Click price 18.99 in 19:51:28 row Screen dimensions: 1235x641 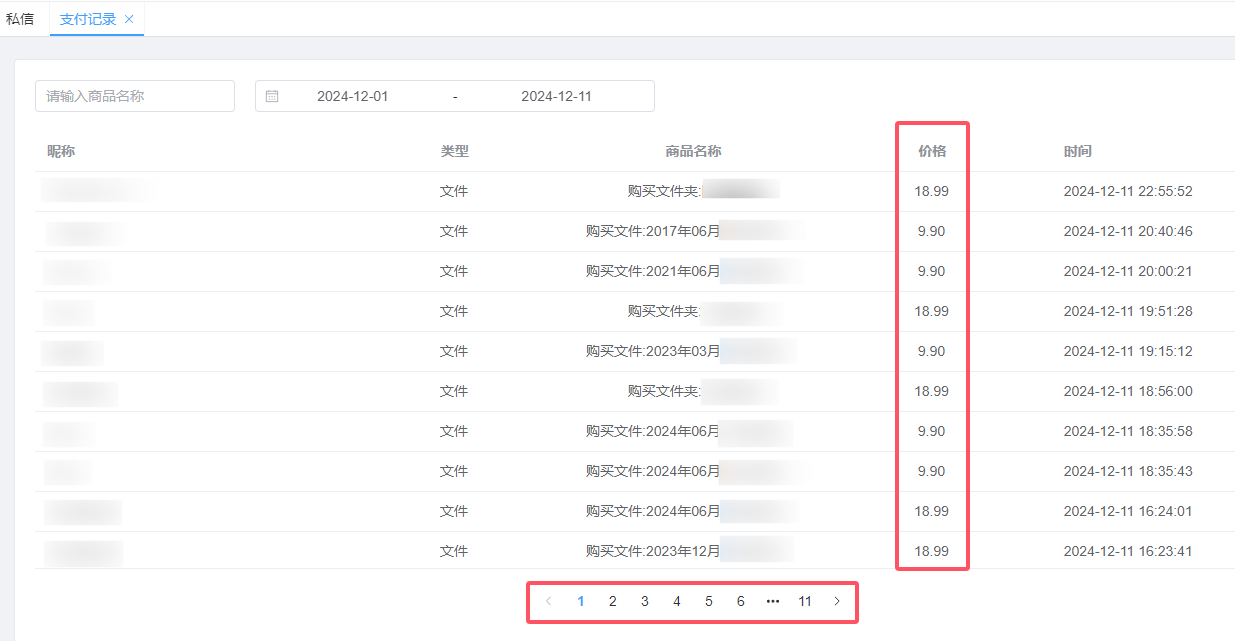(932, 311)
